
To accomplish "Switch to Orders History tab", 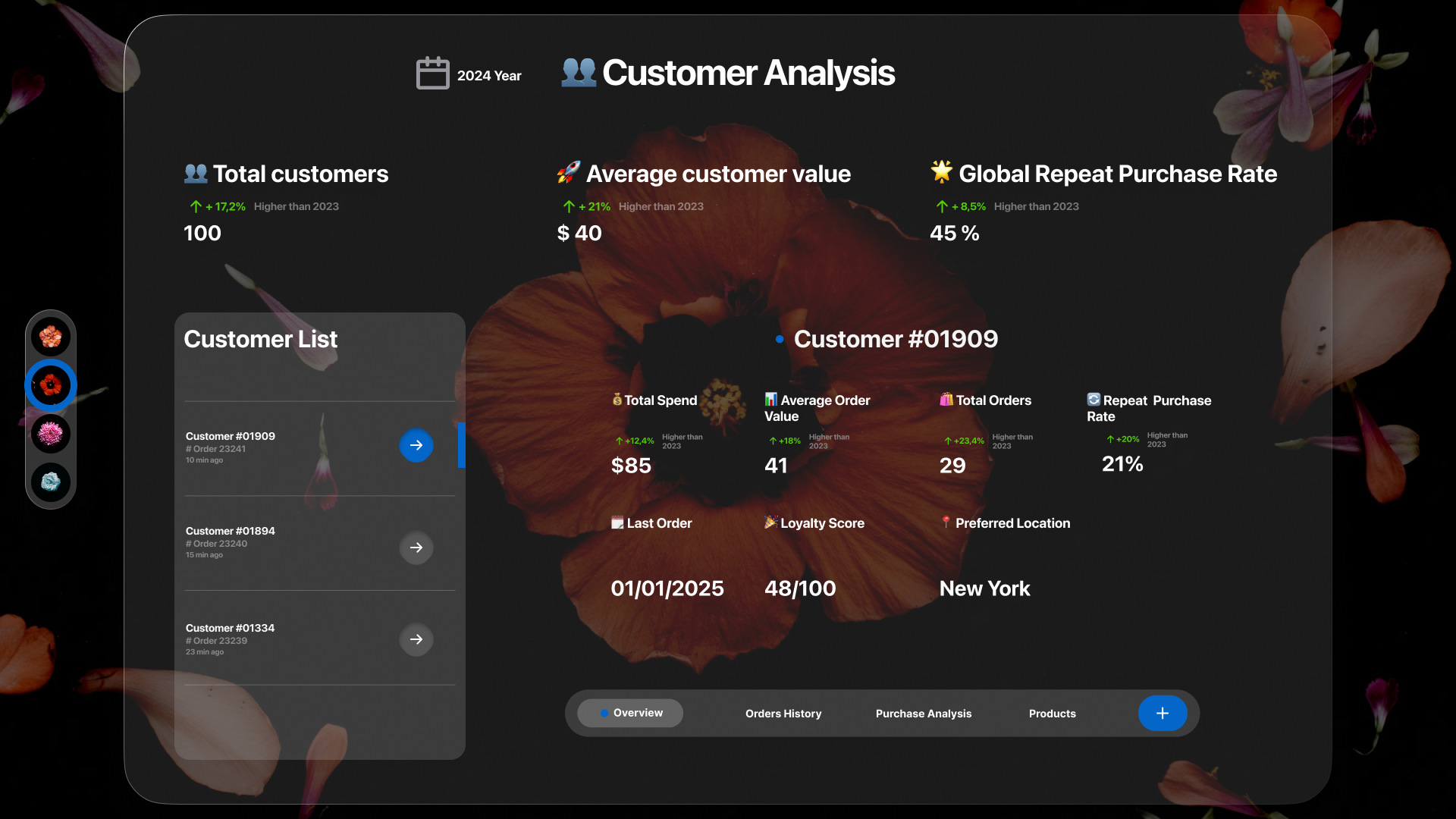I will (783, 714).
